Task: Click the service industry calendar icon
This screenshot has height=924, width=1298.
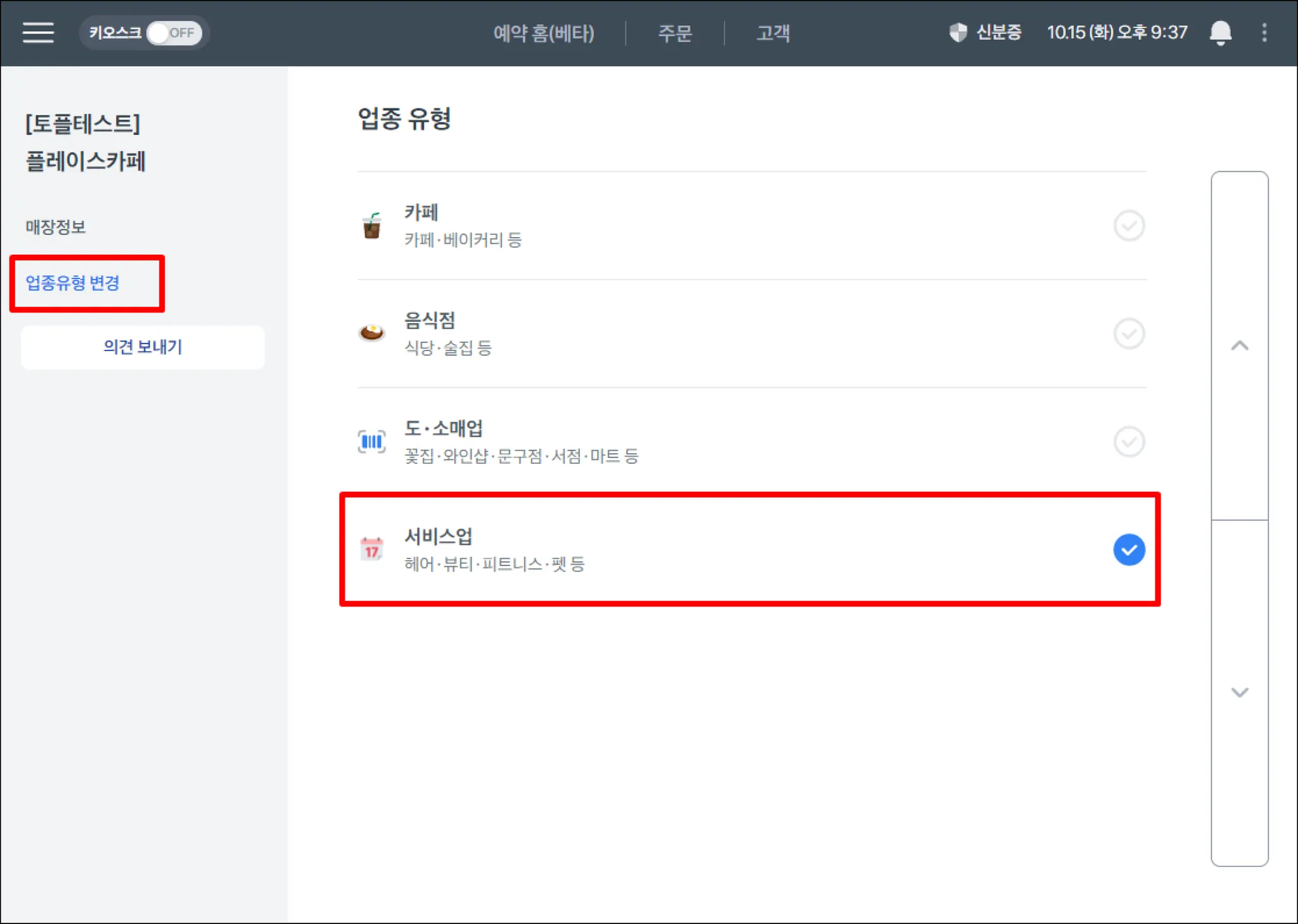Action: pos(372,549)
